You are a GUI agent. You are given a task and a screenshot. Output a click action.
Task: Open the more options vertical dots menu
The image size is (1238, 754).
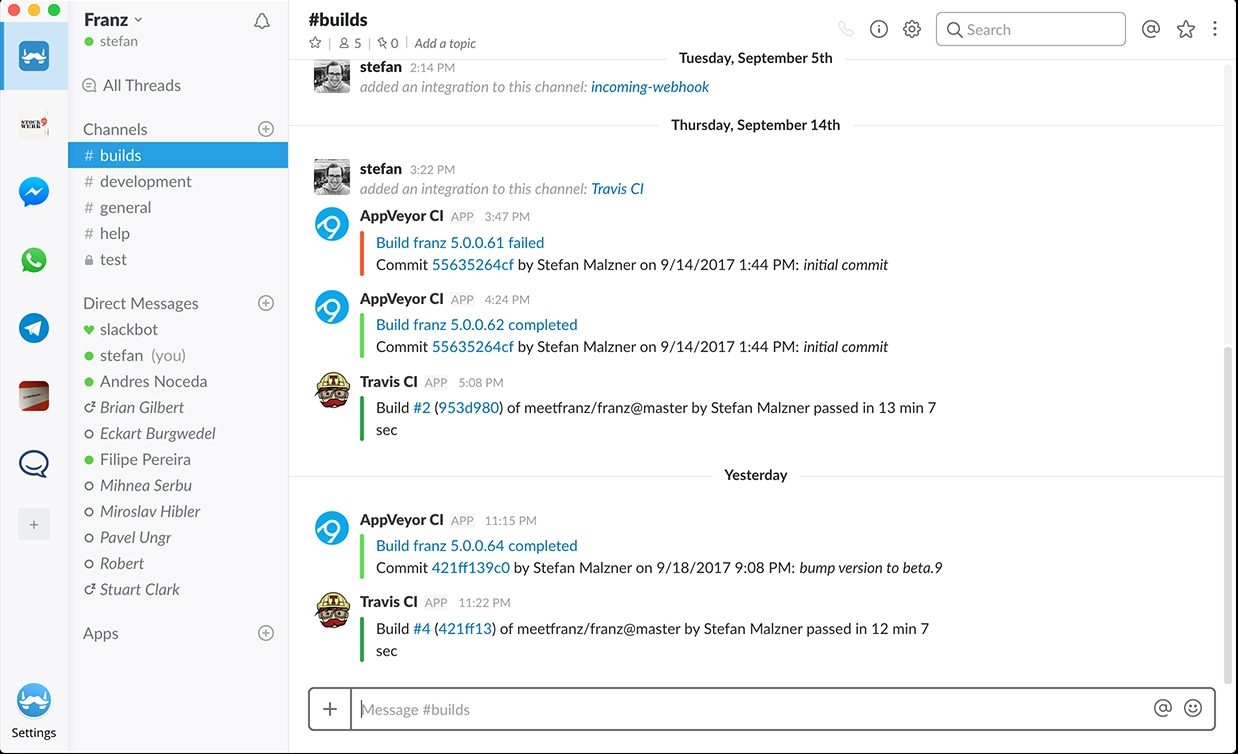(1215, 29)
